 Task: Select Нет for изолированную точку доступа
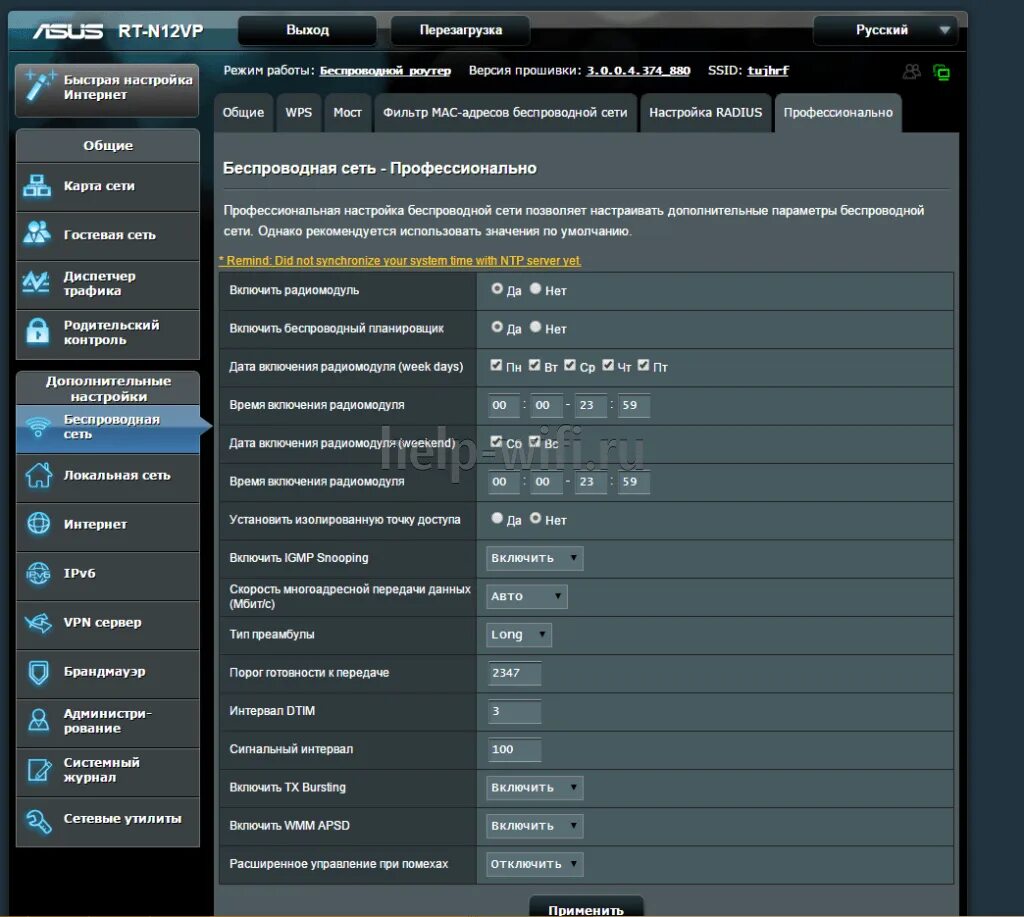coord(536,518)
